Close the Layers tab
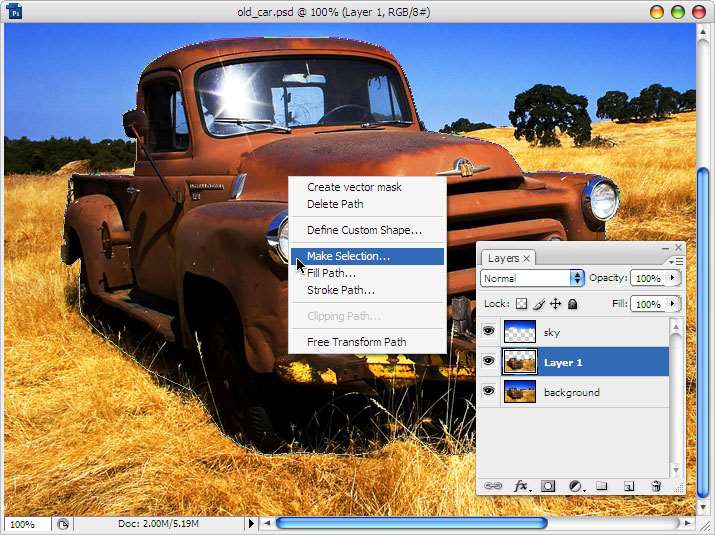 [527, 258]
